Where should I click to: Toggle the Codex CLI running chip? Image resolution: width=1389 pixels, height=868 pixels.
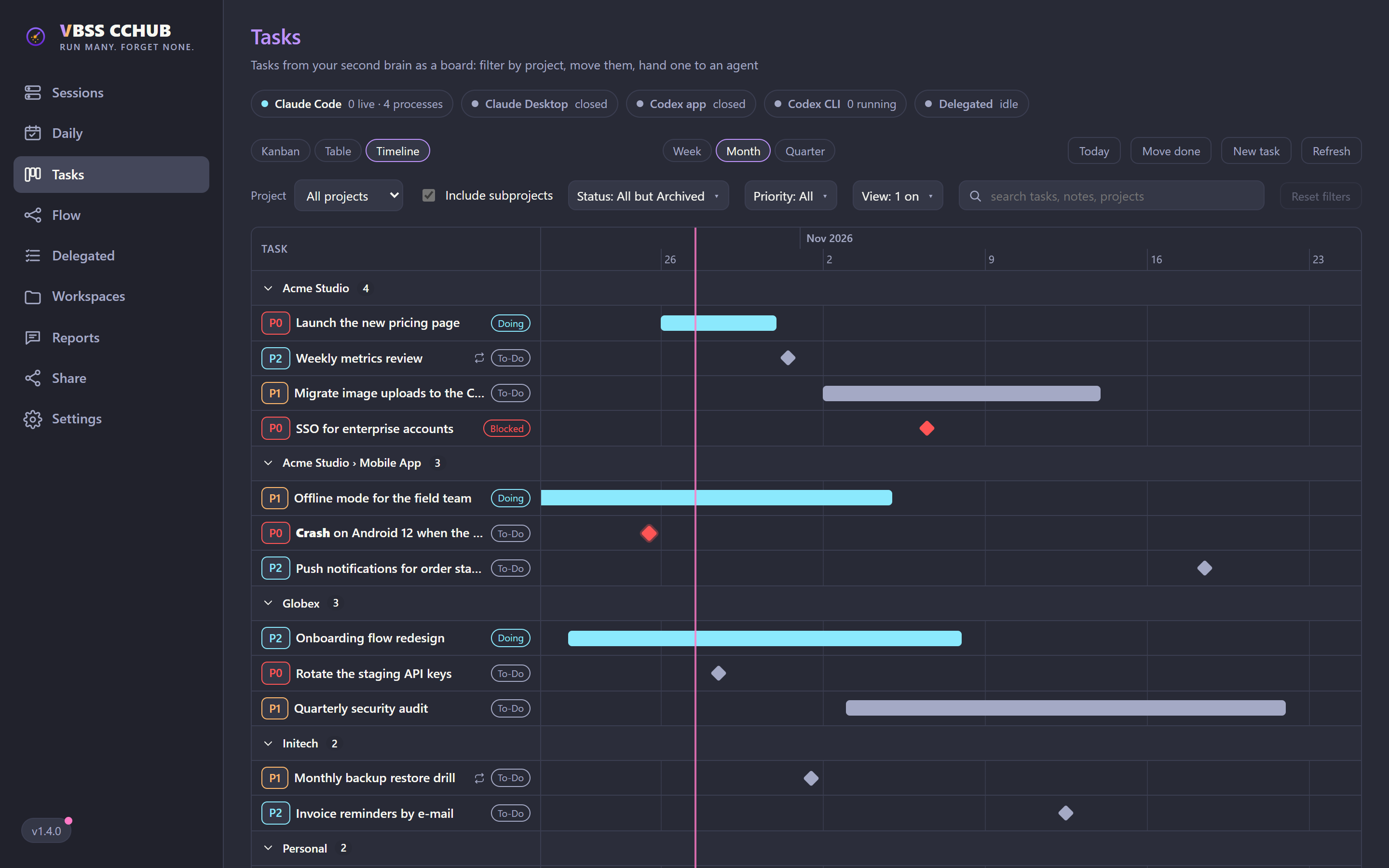(x=835, y=104)
